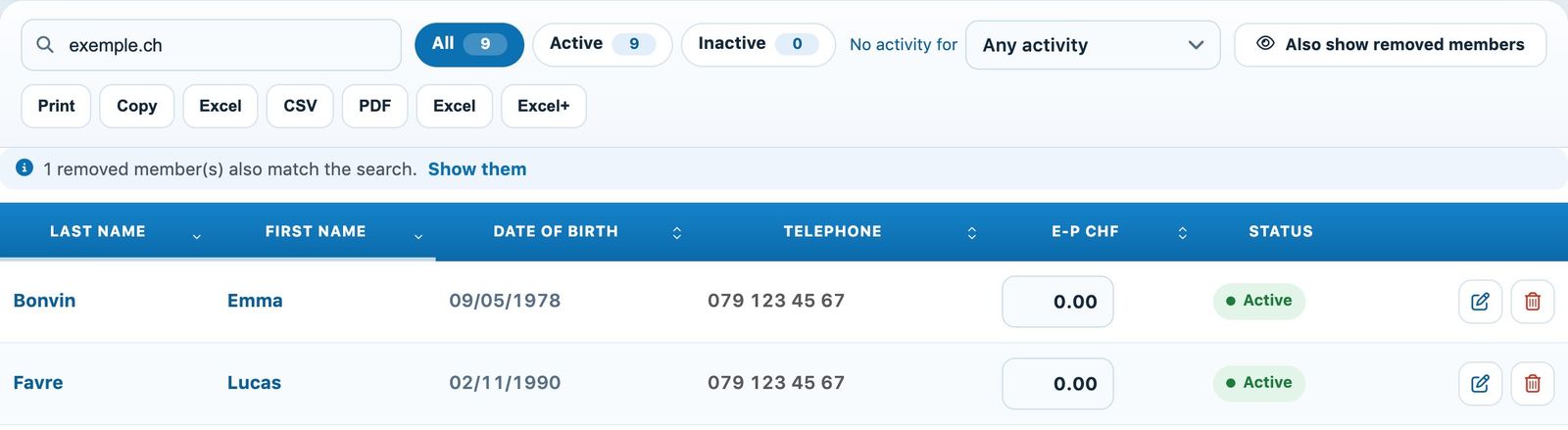The width and height of the screenshot is (1568, 430).
Task: Click the Show them link
Action: click(x=477, y=168)
